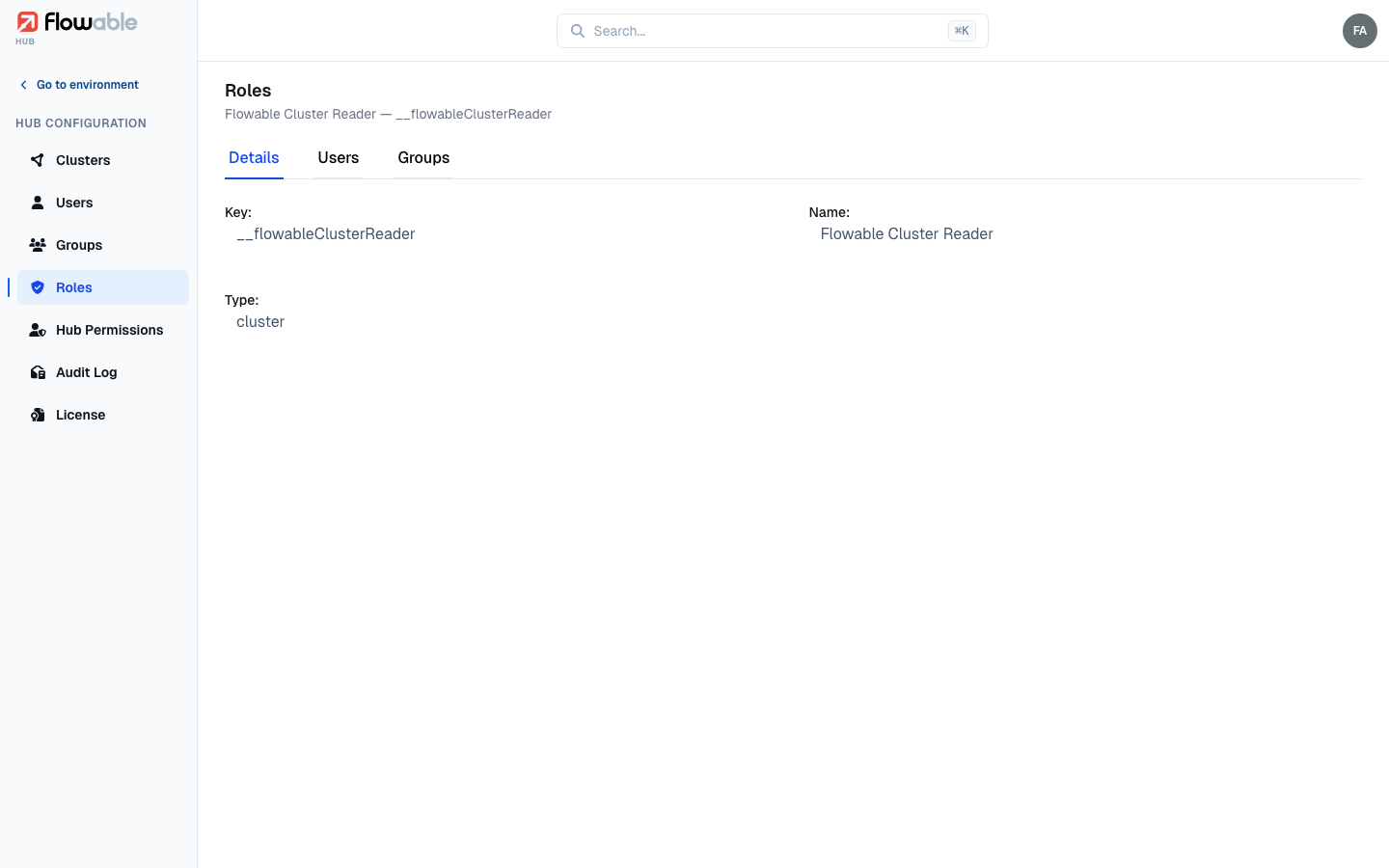
Task: Click the Roles page heading
Action: pyautogui.click(x=248, y=91)
